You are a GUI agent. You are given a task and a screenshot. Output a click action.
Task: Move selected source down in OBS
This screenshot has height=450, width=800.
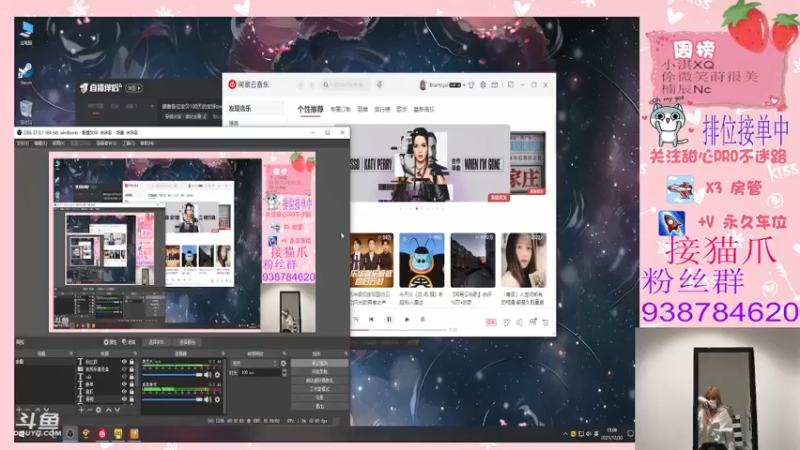117,410
